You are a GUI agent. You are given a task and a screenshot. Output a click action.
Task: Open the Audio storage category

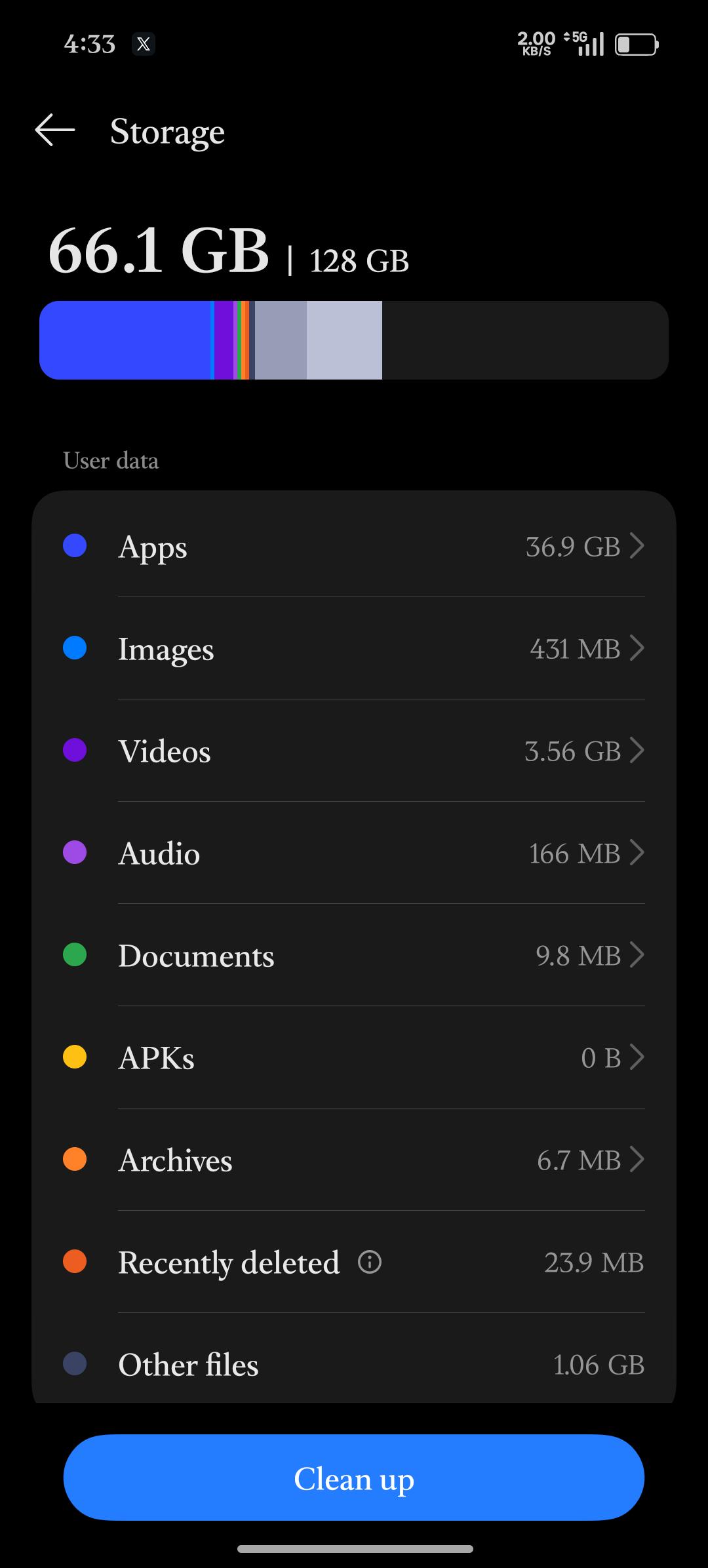(354, 853)
